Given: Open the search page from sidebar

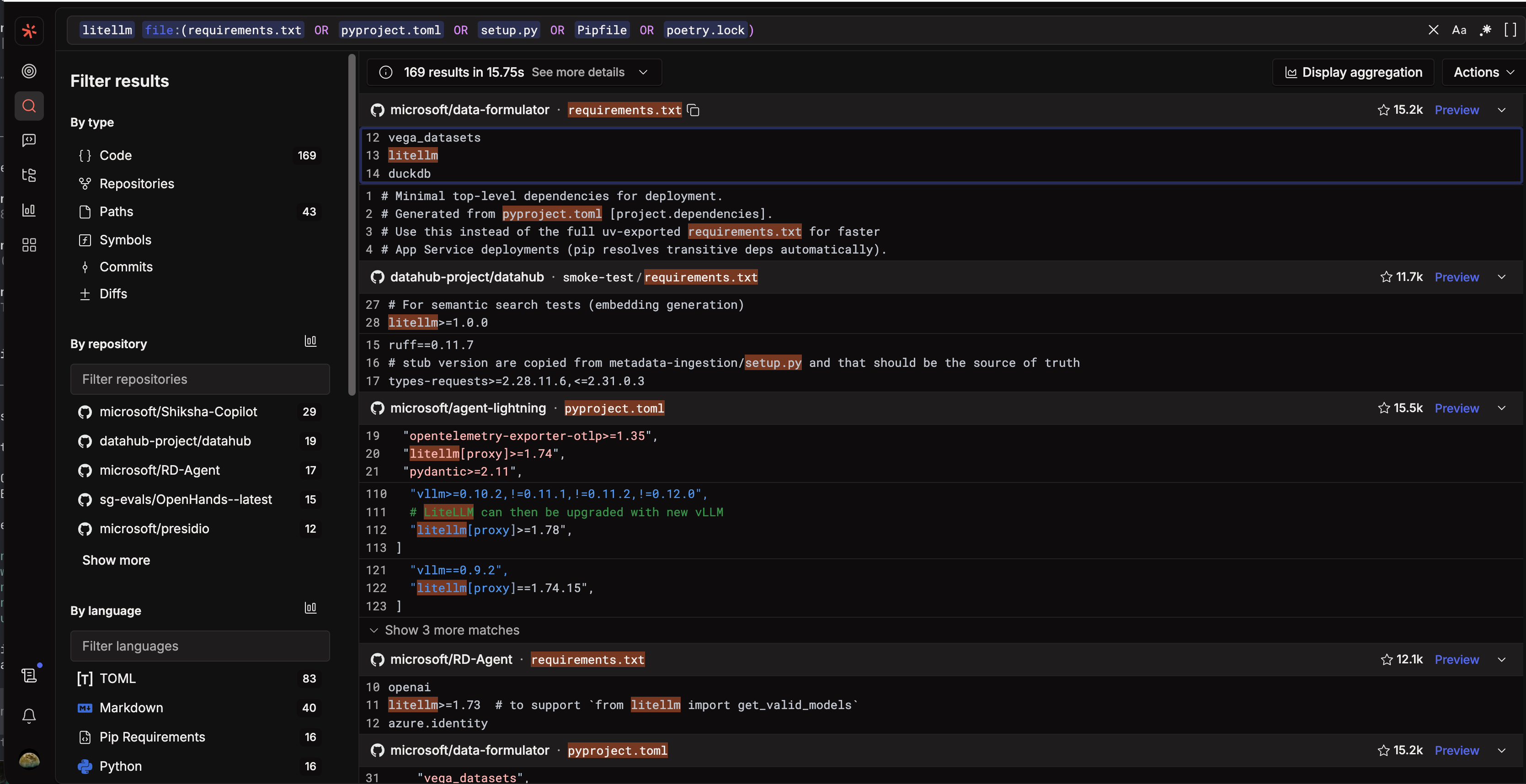Looking at the screenshot, I should coord(29,106).
